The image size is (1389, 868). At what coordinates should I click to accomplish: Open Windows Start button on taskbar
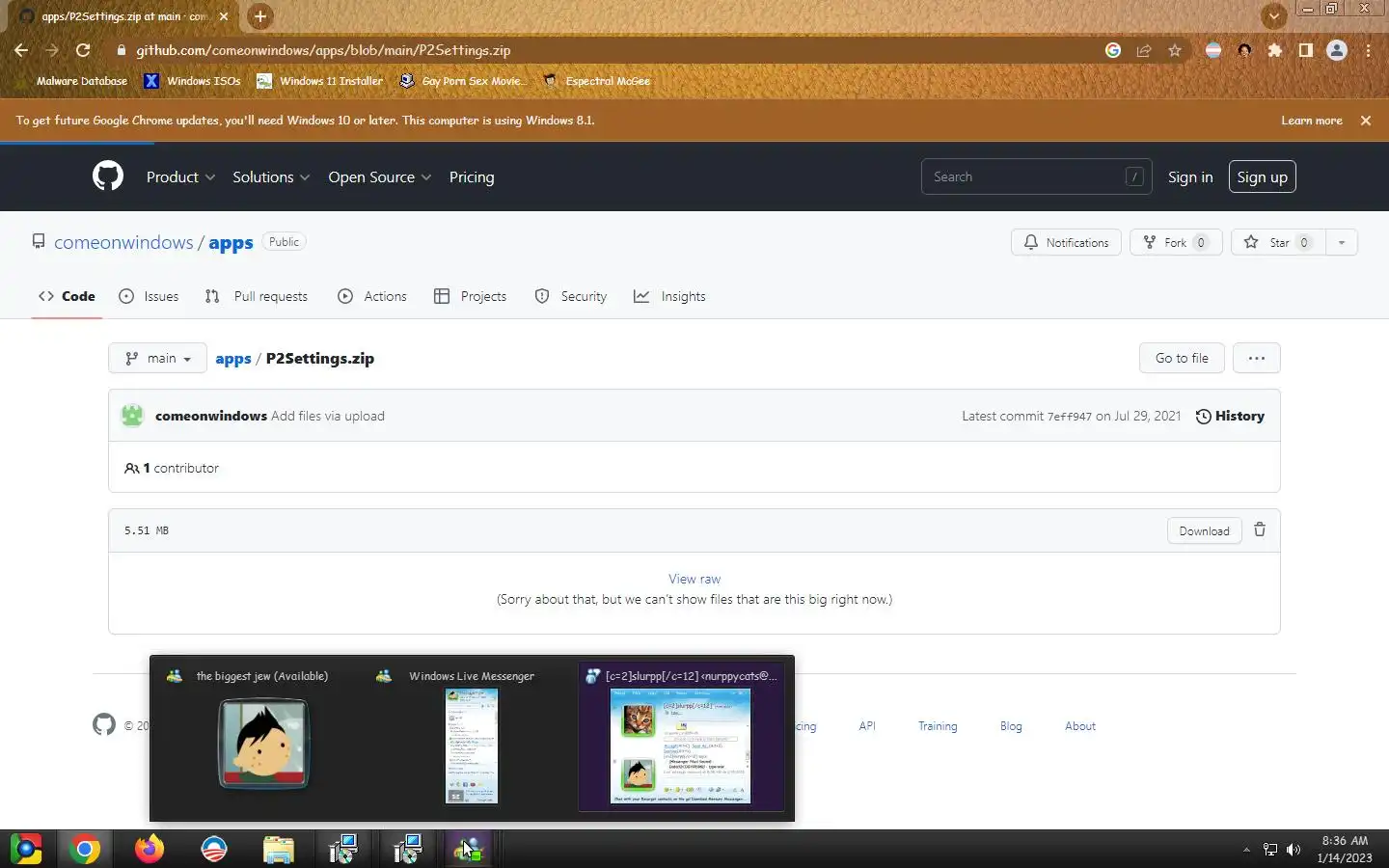(26, 849)
